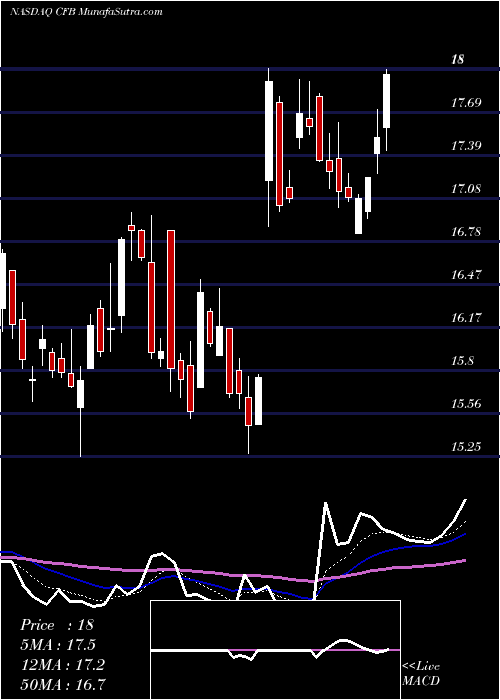
Task: Click the MACD inset panel
Action: (275, 650)
